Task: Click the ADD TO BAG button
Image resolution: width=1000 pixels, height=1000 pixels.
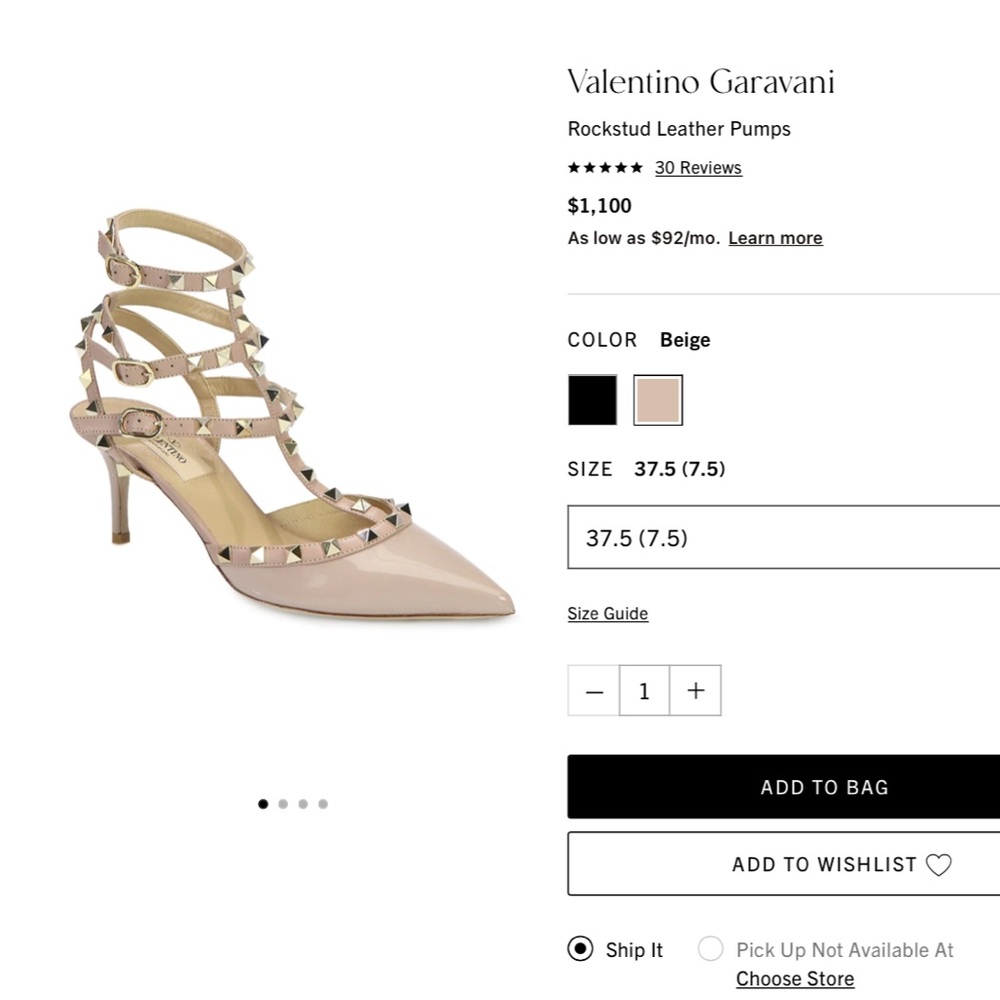Action: tap(824, 787)
